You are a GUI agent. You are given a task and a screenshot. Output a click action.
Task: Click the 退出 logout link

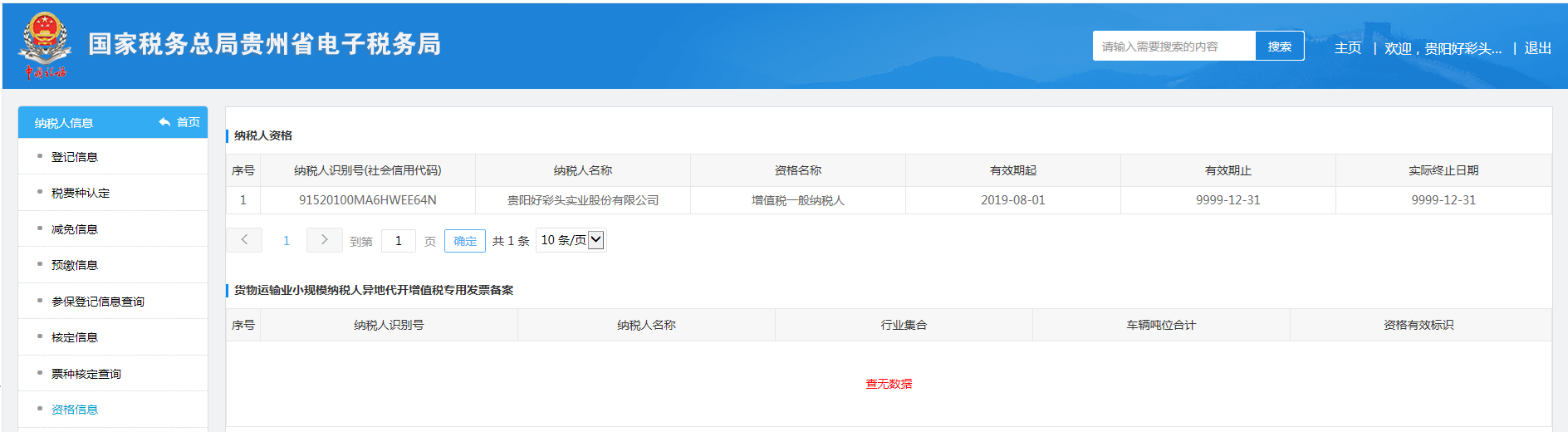click(1537, 48)
